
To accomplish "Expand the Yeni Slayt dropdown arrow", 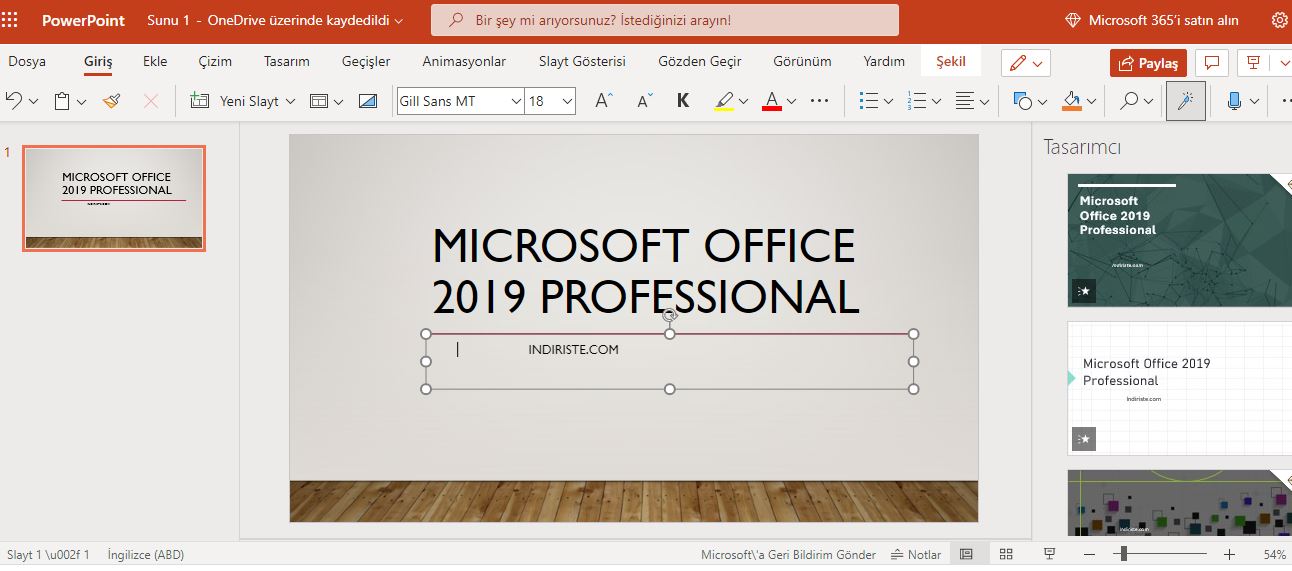I will click(291, 101).
